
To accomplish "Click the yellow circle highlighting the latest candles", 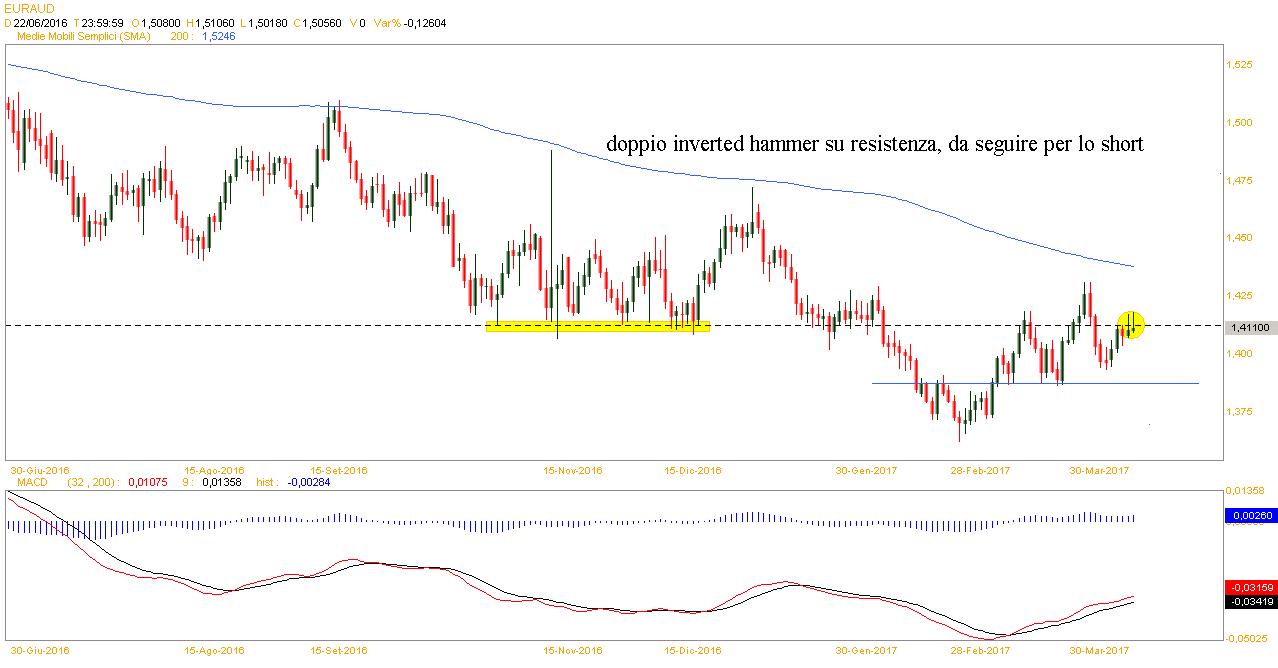I will pos(1130,323).
